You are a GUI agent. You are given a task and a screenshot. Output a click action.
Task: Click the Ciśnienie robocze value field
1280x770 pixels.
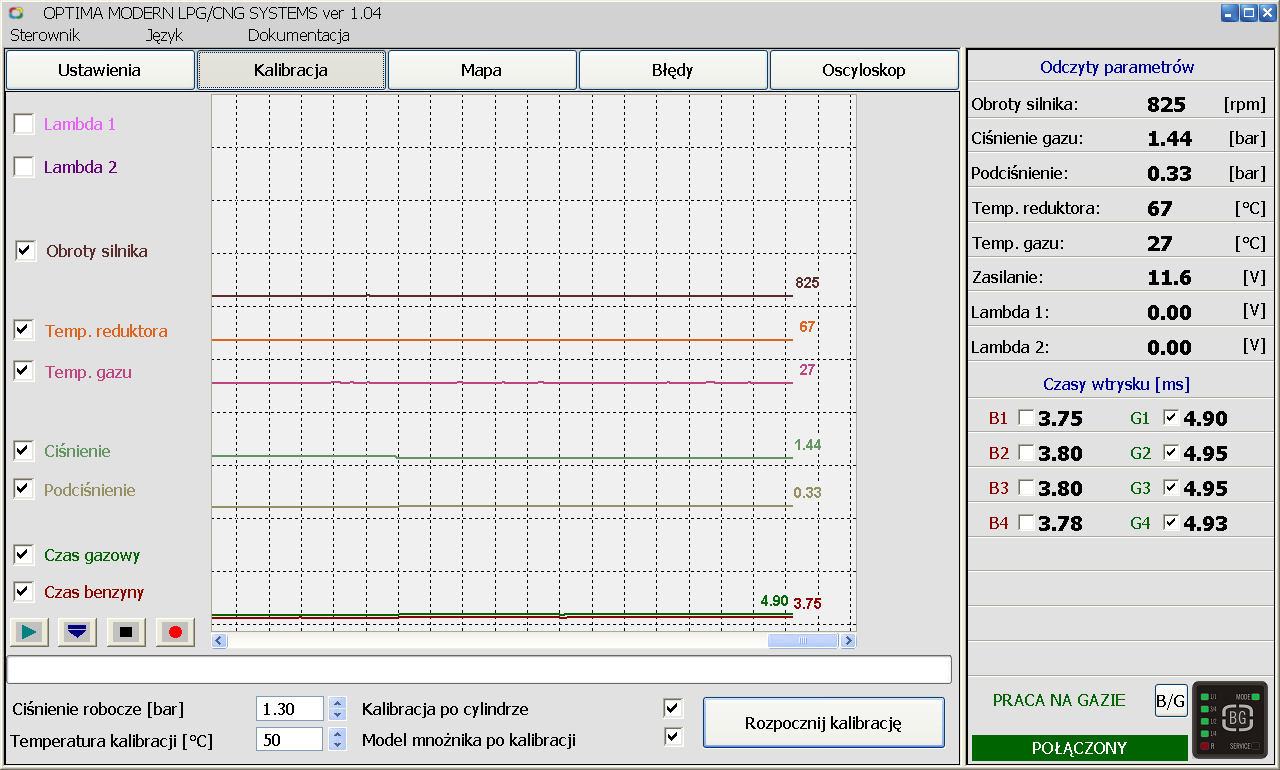click(290, 709)
